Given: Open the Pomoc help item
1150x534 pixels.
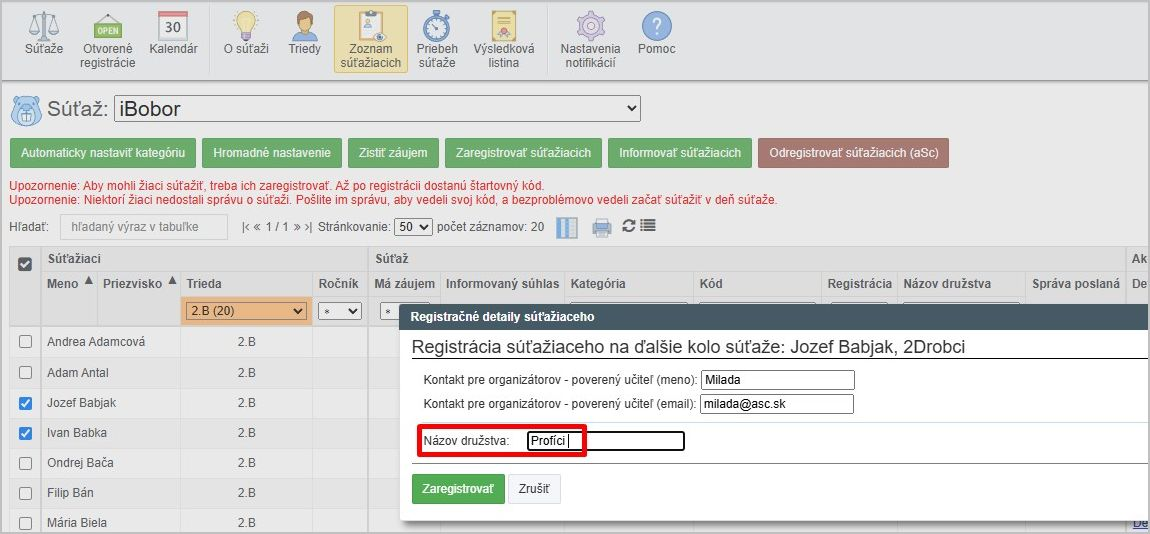Looking at the screenshot, I should [656, 33].
